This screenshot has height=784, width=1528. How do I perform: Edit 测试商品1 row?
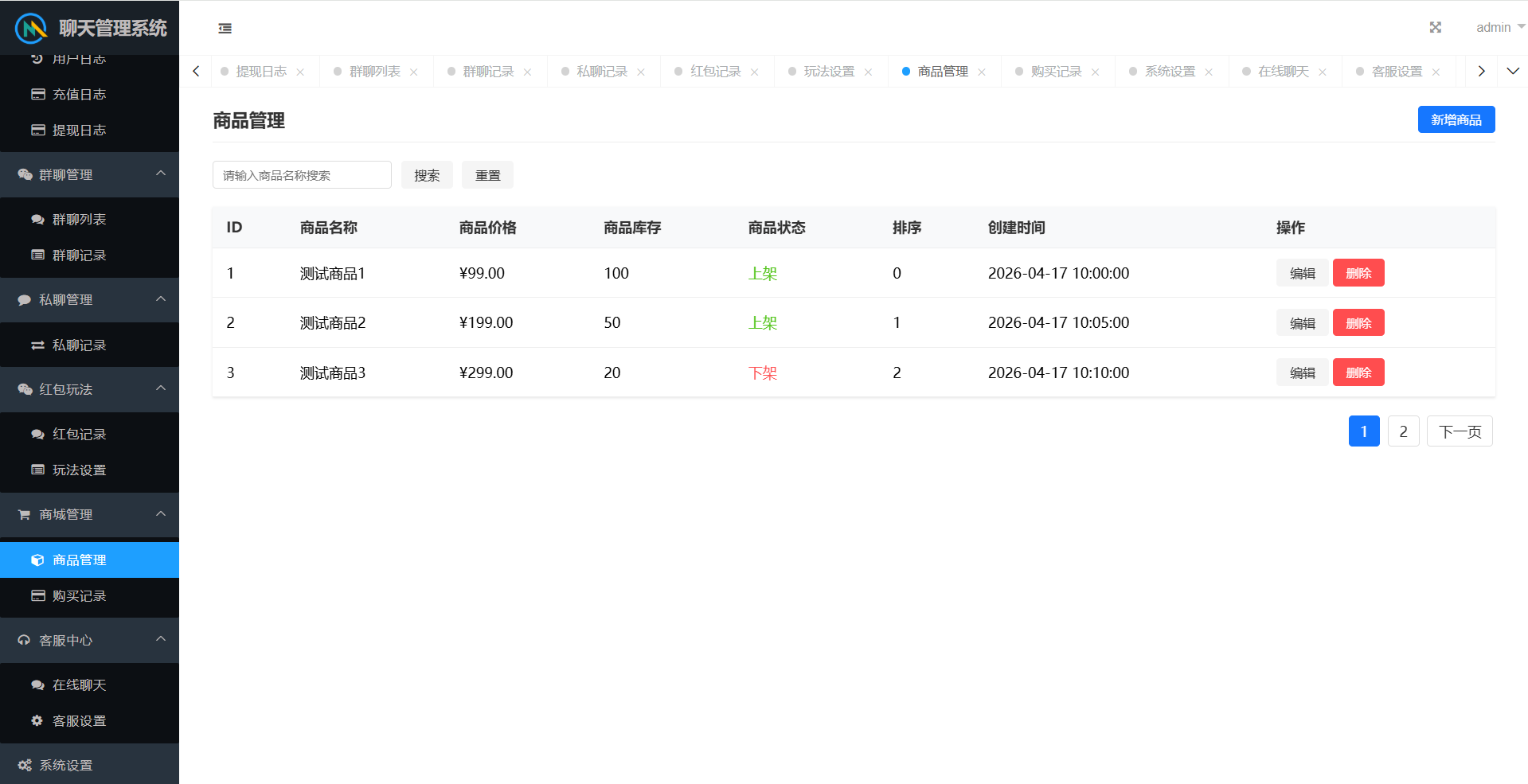(1302, 273)
